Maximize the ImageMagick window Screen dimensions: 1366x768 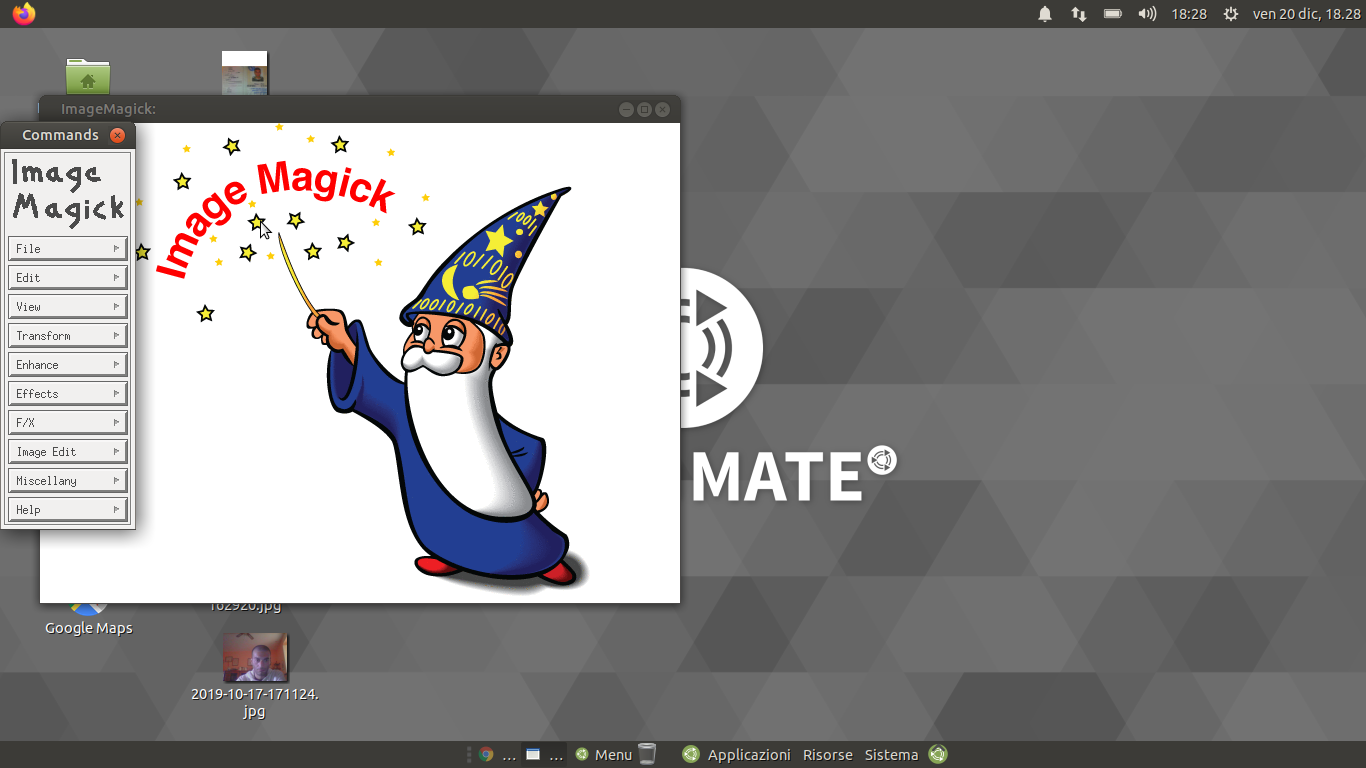644,109
